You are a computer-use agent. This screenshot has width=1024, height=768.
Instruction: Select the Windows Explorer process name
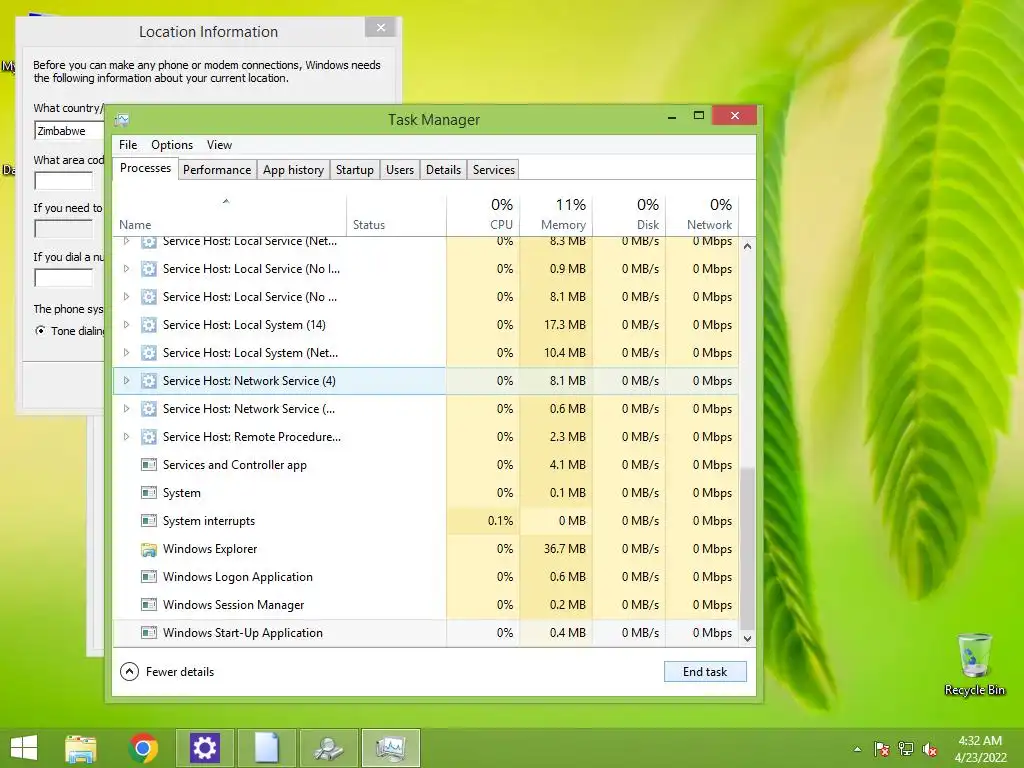[210, 549]
